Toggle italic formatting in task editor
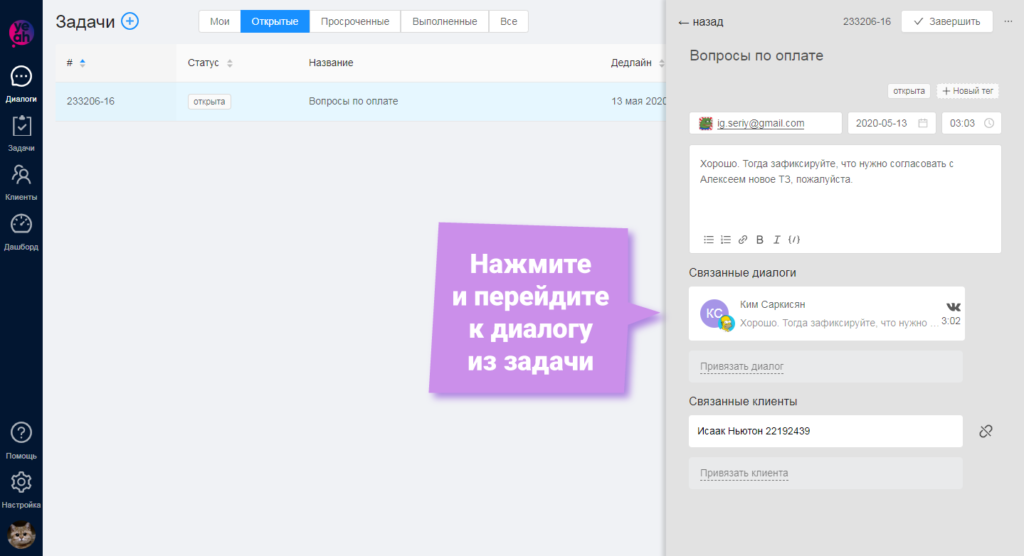 click(x=777, y=240)
